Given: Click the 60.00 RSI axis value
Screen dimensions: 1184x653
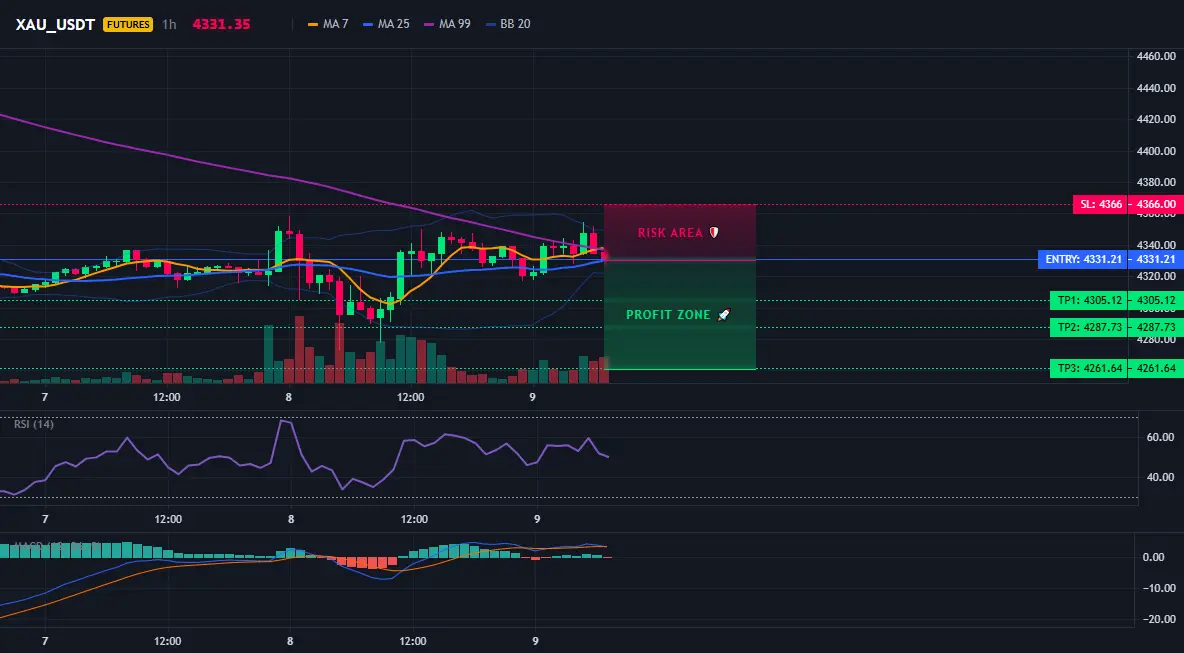Looking at the screenshot, I should coord(1161,437).
